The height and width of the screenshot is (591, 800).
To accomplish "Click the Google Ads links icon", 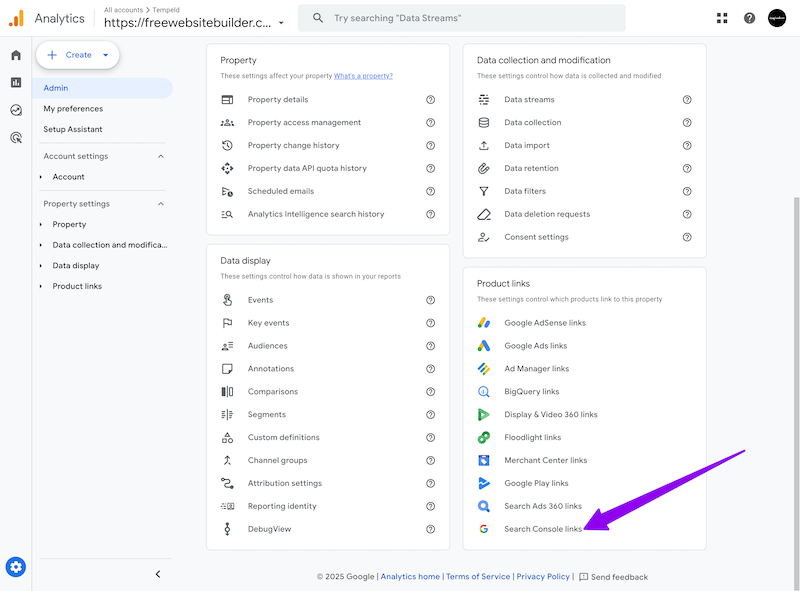I will [484, 346].
